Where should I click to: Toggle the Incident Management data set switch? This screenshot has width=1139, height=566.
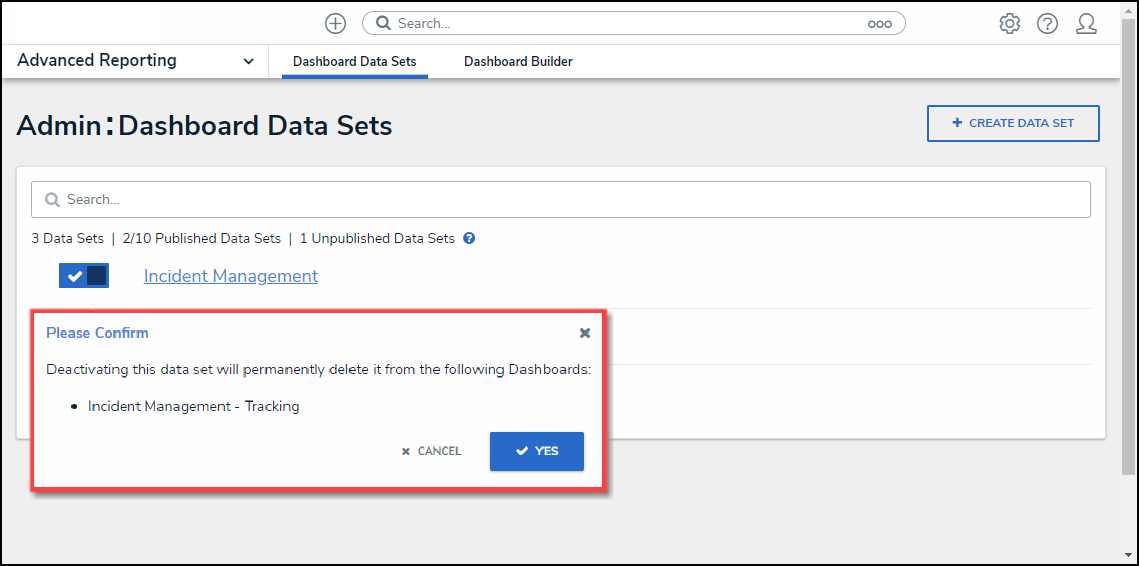84,276
